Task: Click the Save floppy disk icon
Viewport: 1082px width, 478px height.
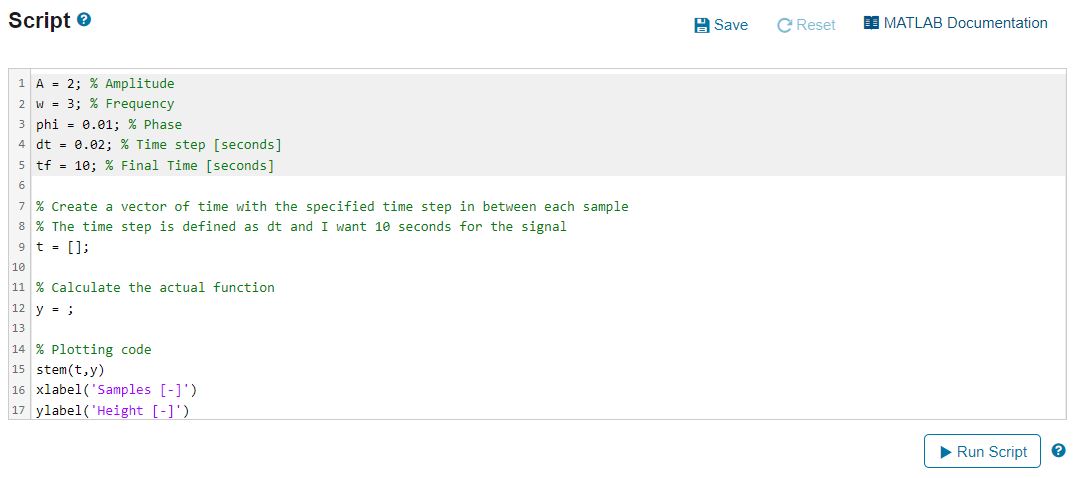Action: tap(702, 26)
